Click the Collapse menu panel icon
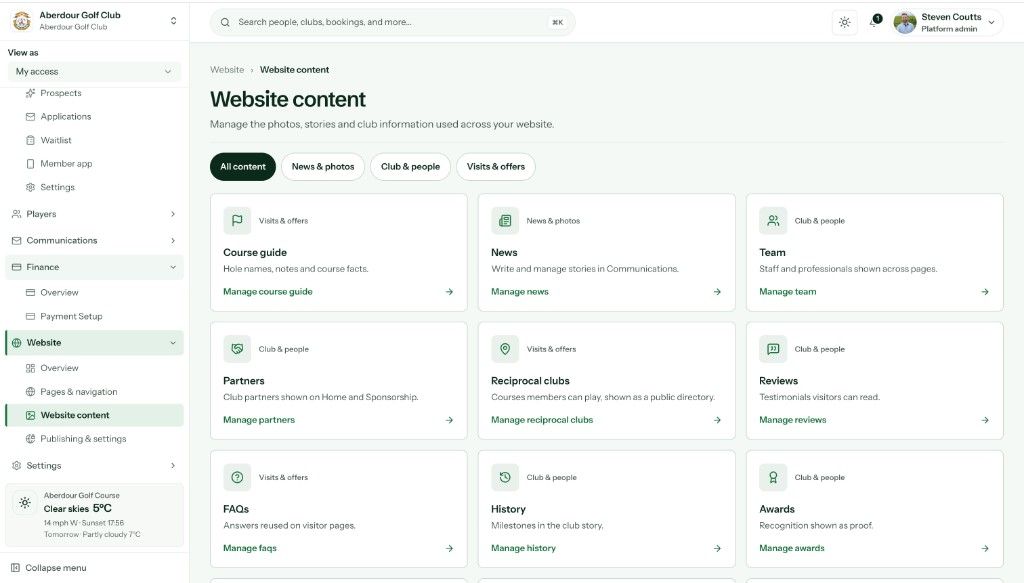Viewport: 1024px width, 583px height. click(x=15, y=568)
